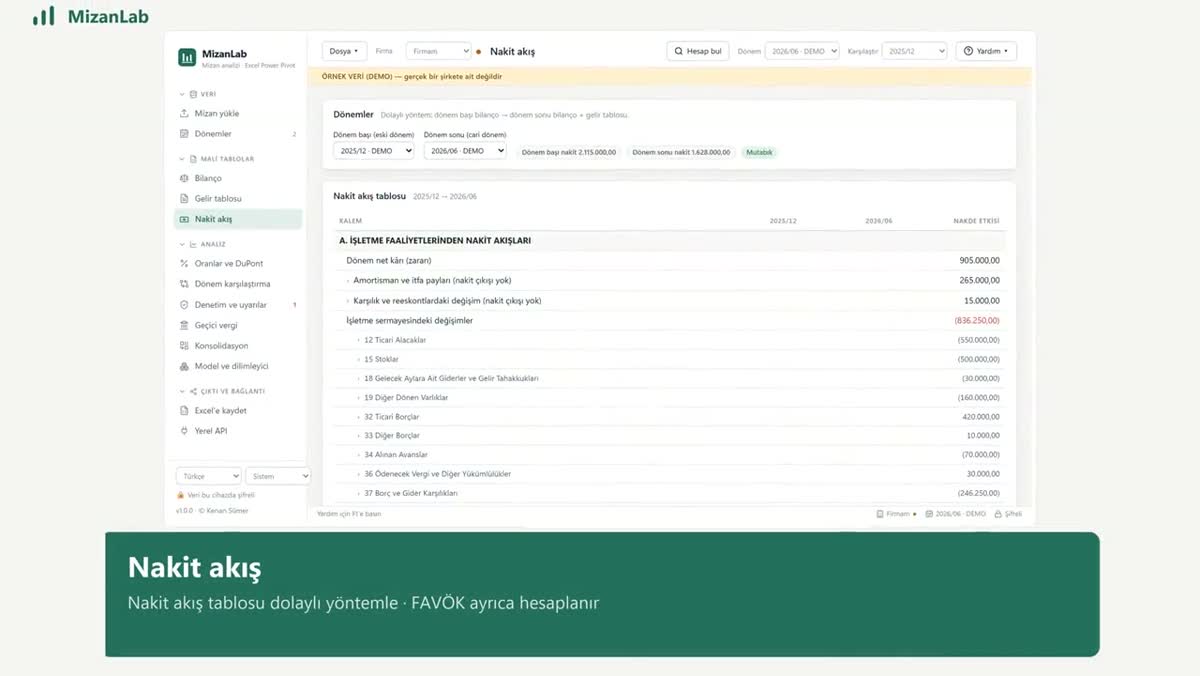This screenshot has height=676, width=1200.
Task: Click the MizanLab logo in the sidebar
Action: (x=187, y=58)
